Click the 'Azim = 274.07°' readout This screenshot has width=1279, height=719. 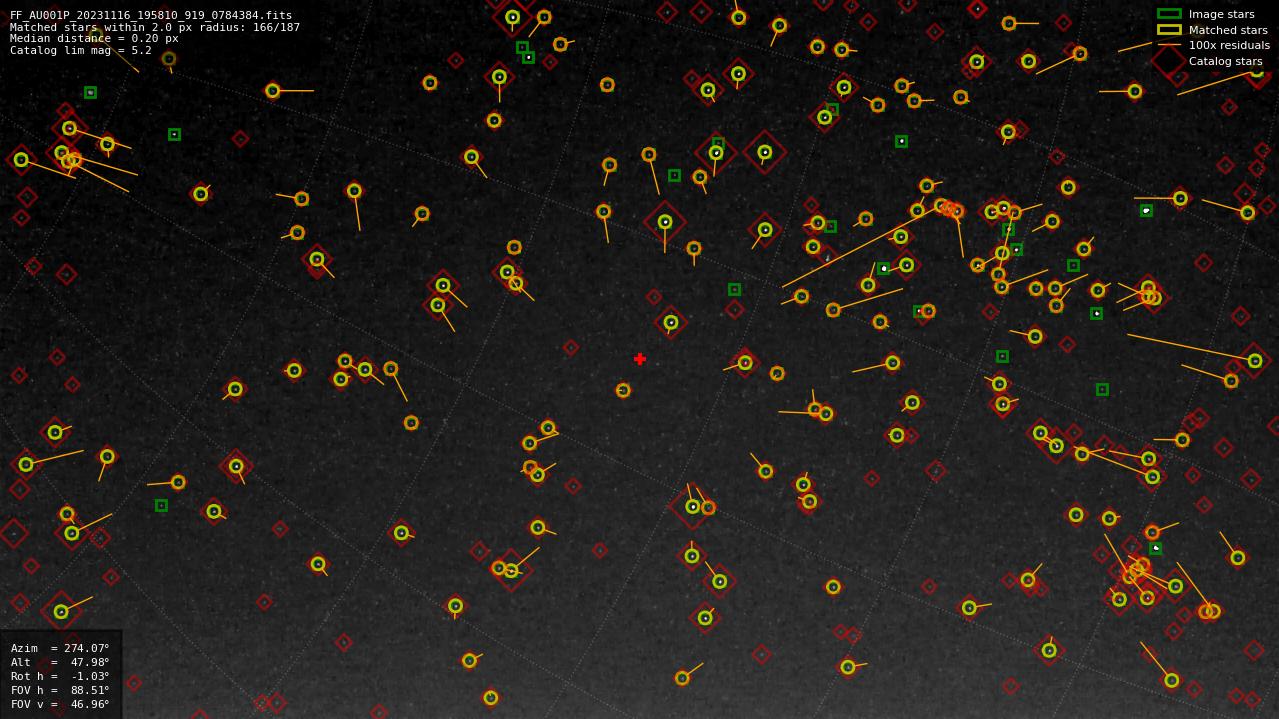(60, 648)
